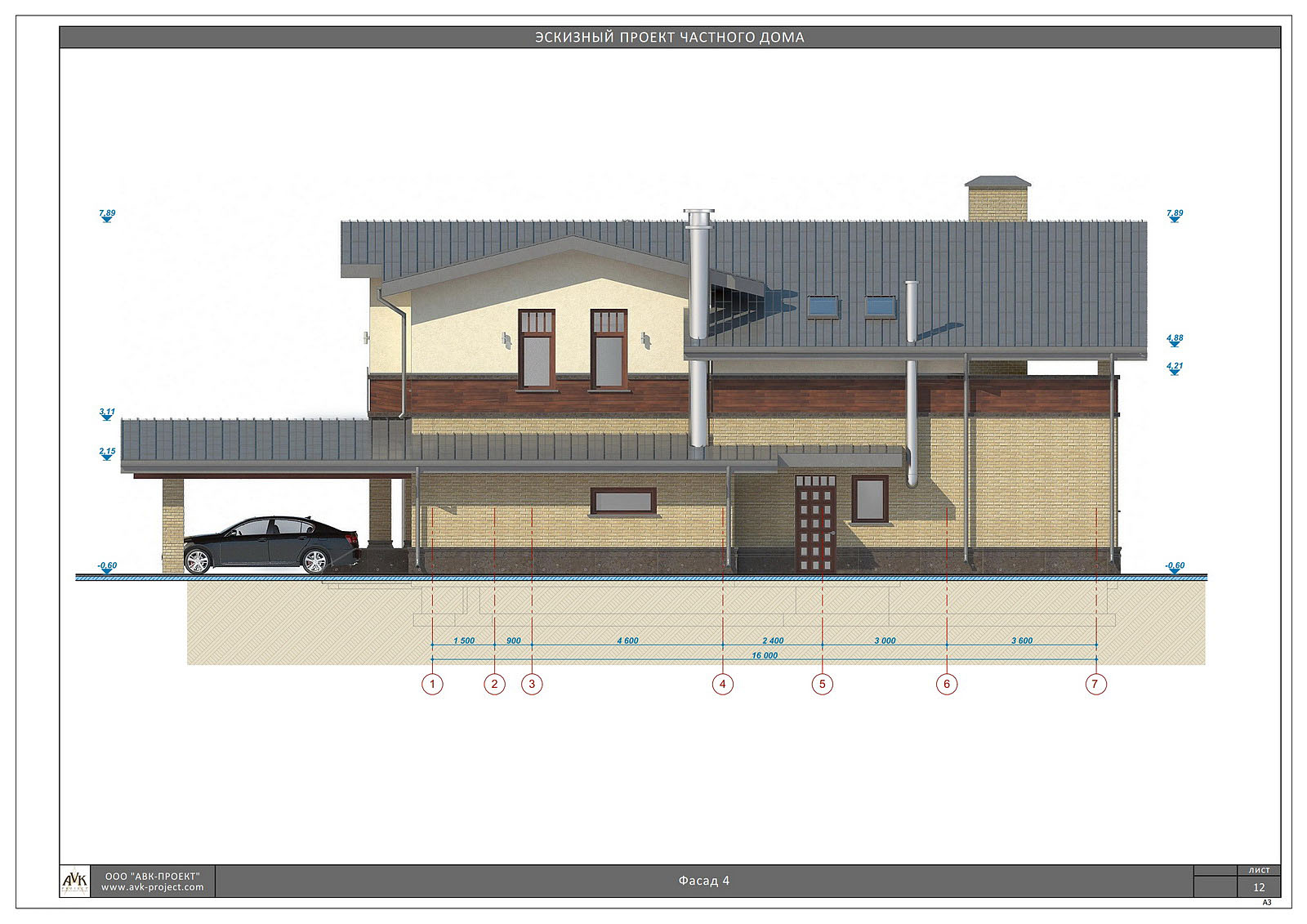Select grid axis marker 2
This screenshot has width=1307, height=924.
pyautogui.click(x=494, y=684)
